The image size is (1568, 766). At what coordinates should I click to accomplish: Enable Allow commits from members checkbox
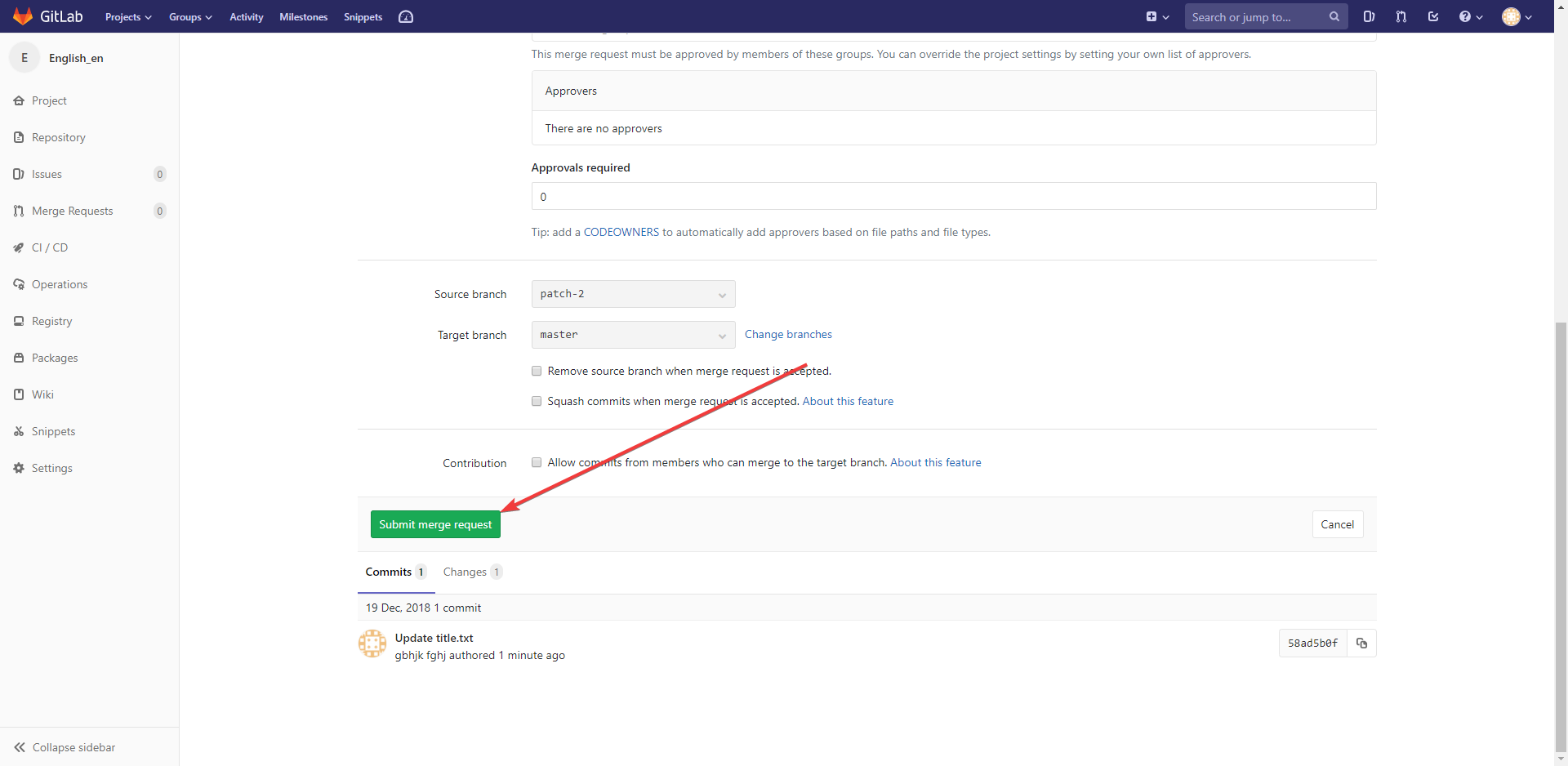pos(537,462)
